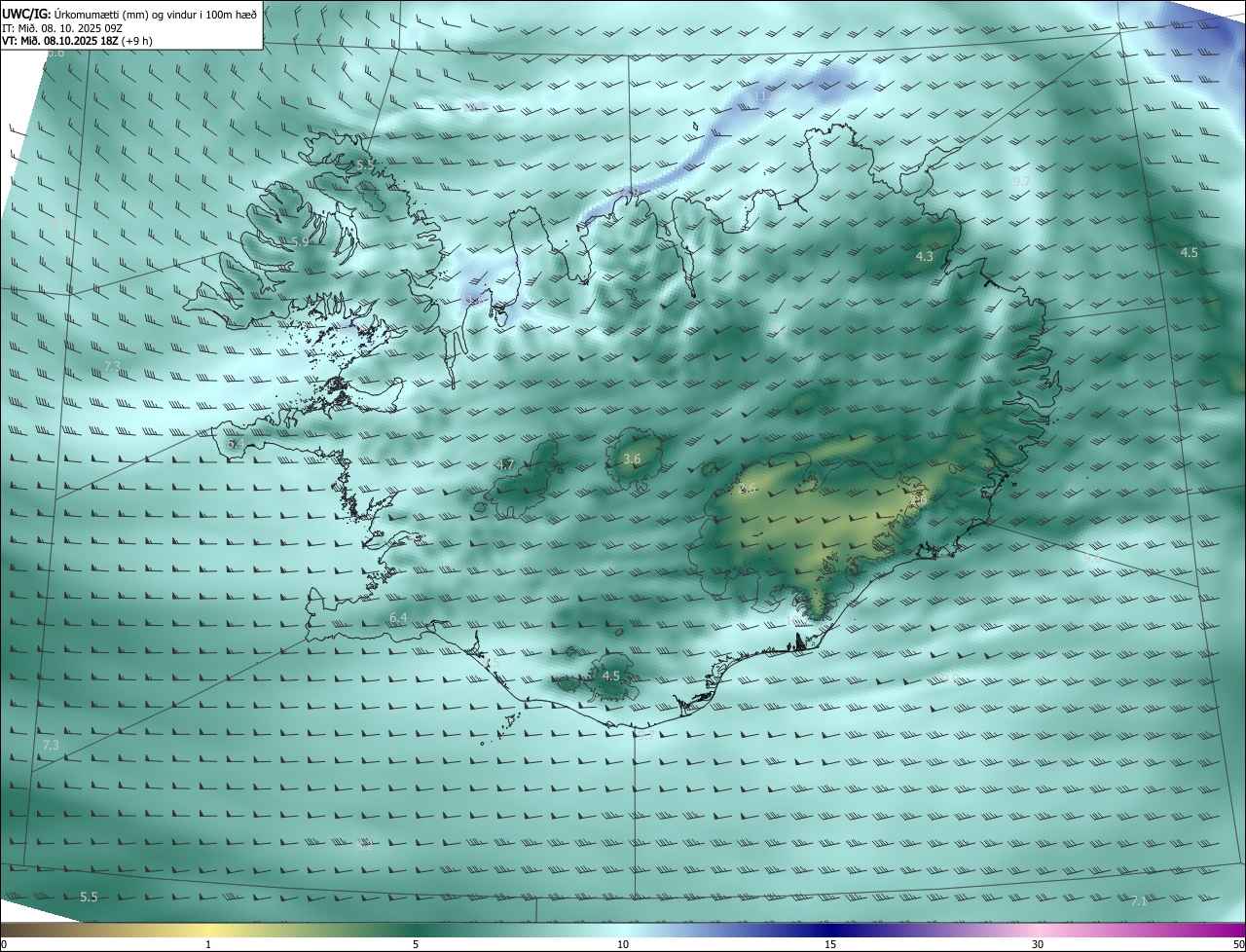Viewport: 1246px width, 952px height.
Task: Click the 'IT: Mið. 08. 10. 2025 09Z' line
Action: point(61,28)
